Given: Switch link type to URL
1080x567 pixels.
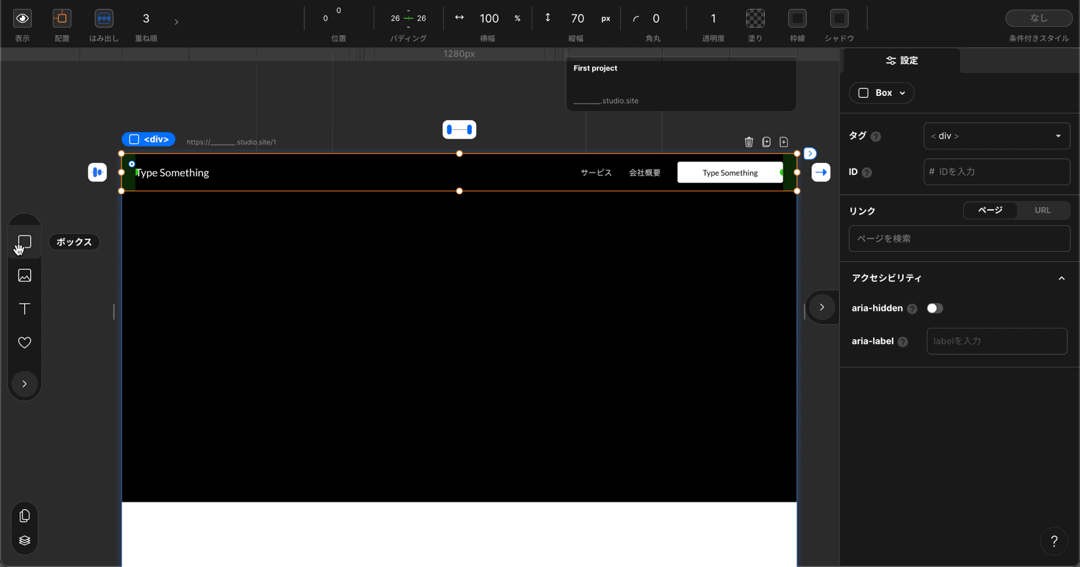Looking at the screenshot, I should coord(1043,210).
